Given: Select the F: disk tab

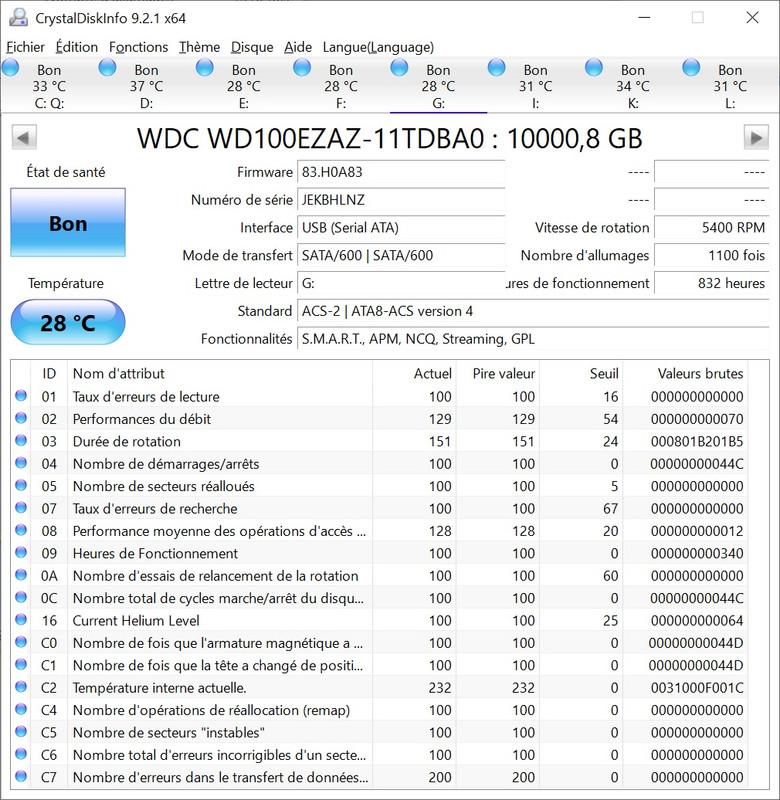Looking at the screenshot, I should (x=341, y=85).
